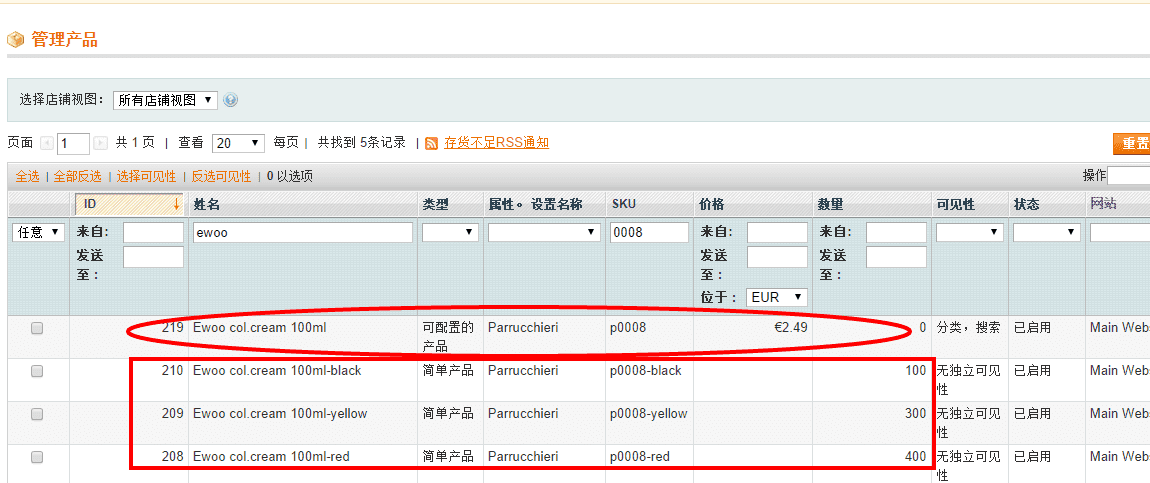Screen dimensions: 1150x483
Task: Click the store view help icon
Action: click(230, 100)
